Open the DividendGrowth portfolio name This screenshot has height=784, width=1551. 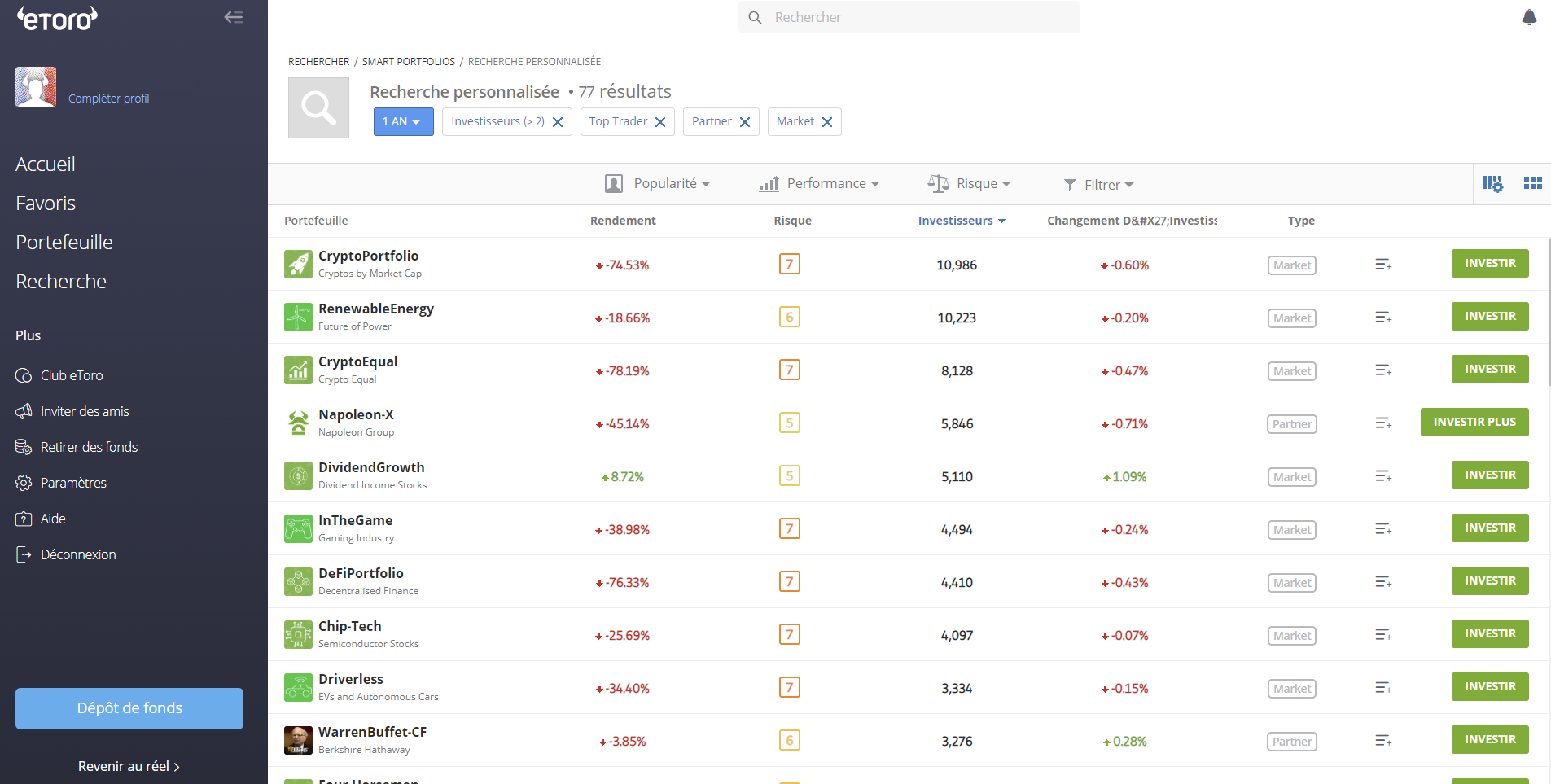[x=371, y=467]
